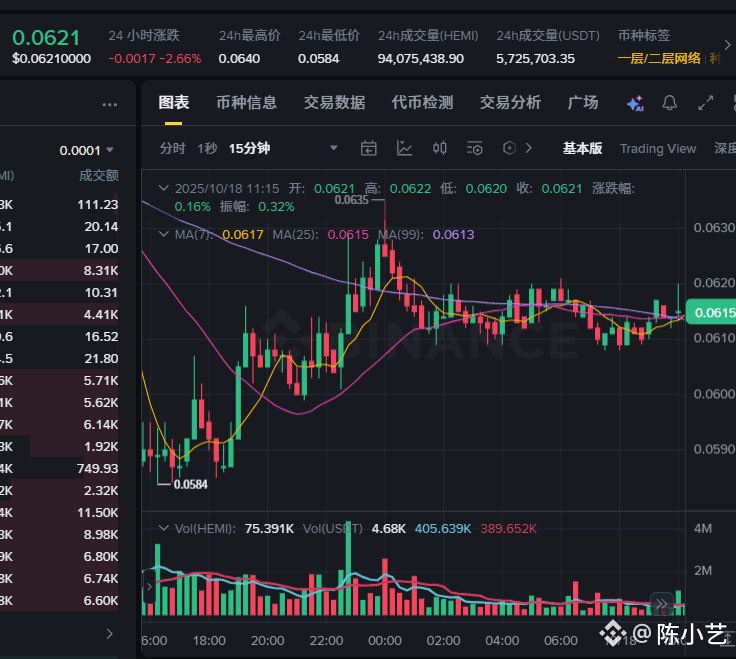Viewport: 736px width, 659px height.
Task: Click the price alert bell icon
Action: click(669, 102)
